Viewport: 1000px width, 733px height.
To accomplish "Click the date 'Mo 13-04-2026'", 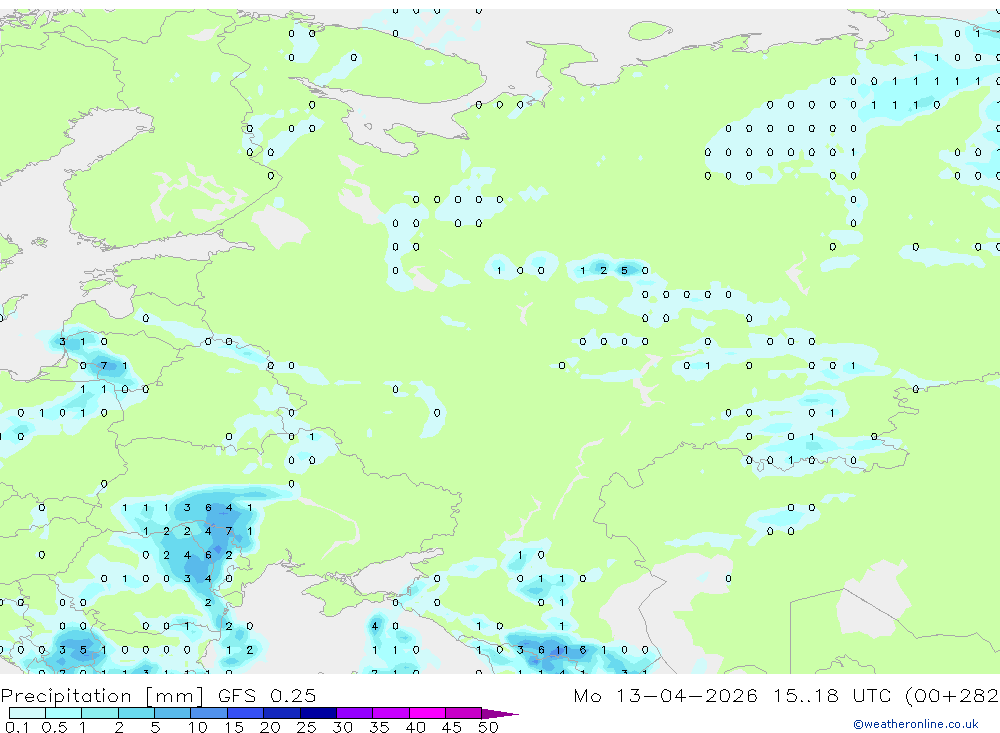I will 665,695.
